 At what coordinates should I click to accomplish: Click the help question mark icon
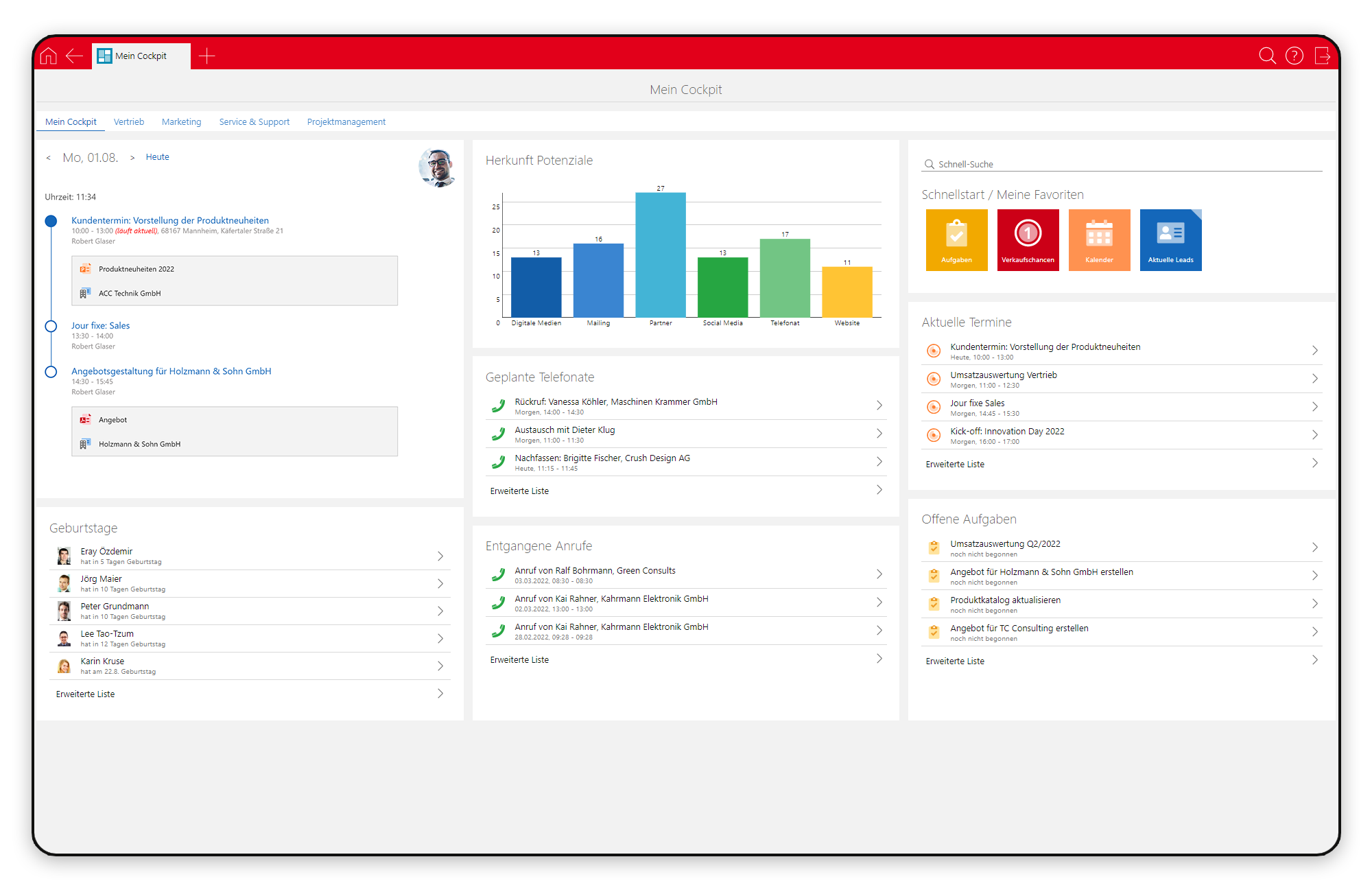point(1294,56)
